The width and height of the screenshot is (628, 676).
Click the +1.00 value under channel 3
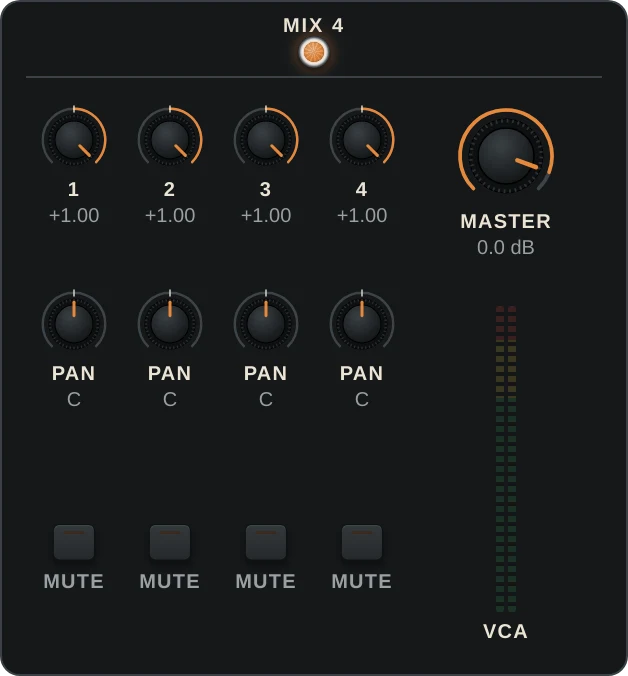266,216
